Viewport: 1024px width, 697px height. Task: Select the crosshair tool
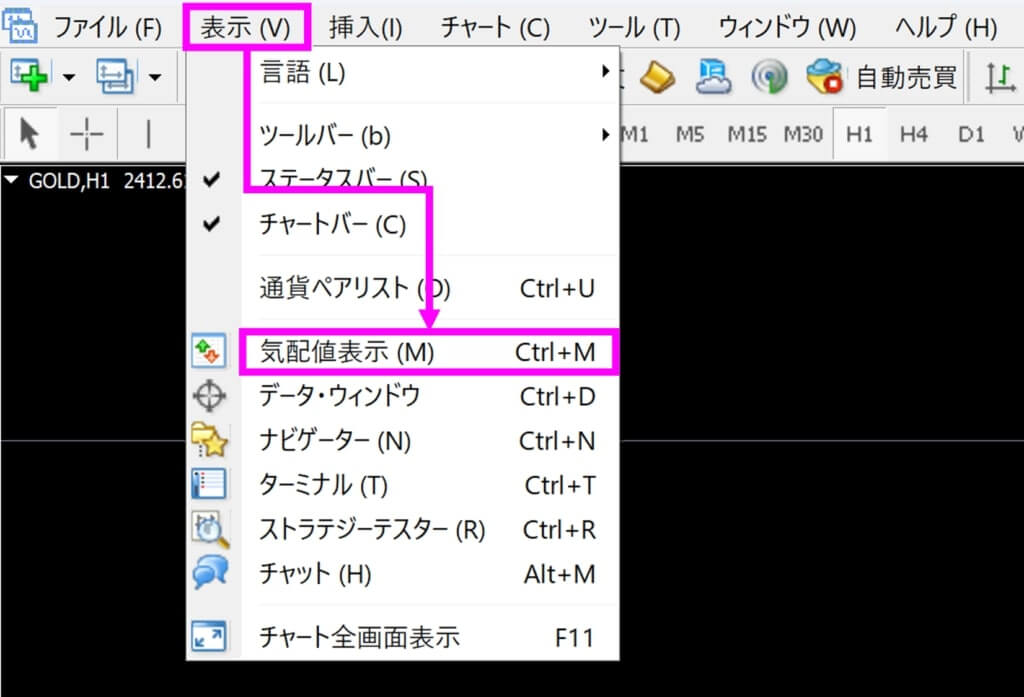(x=87, y=135)
